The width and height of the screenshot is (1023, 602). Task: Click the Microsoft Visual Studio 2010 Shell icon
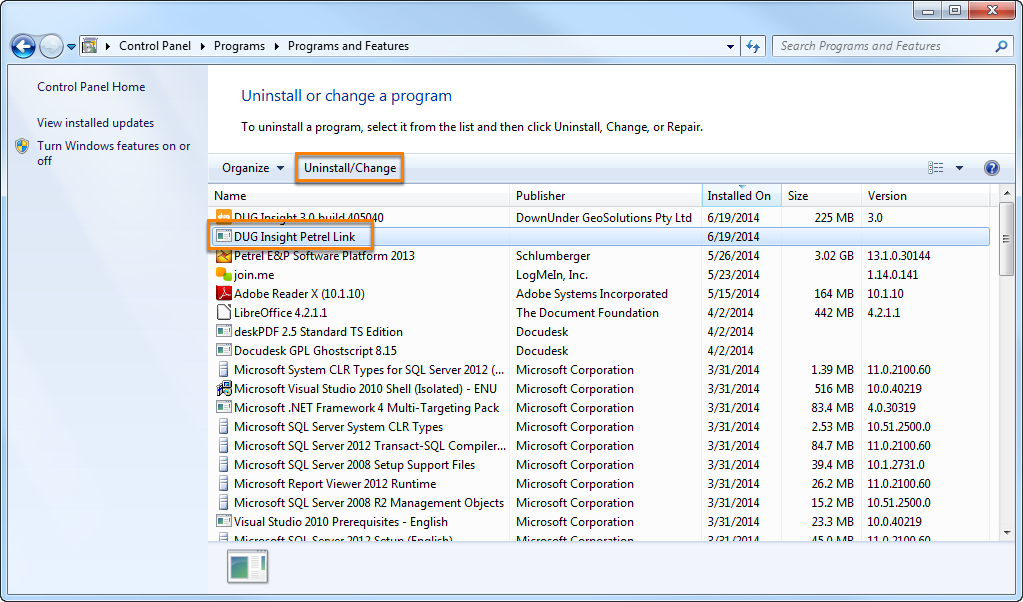pyautogui.click(x=224, y=389)
